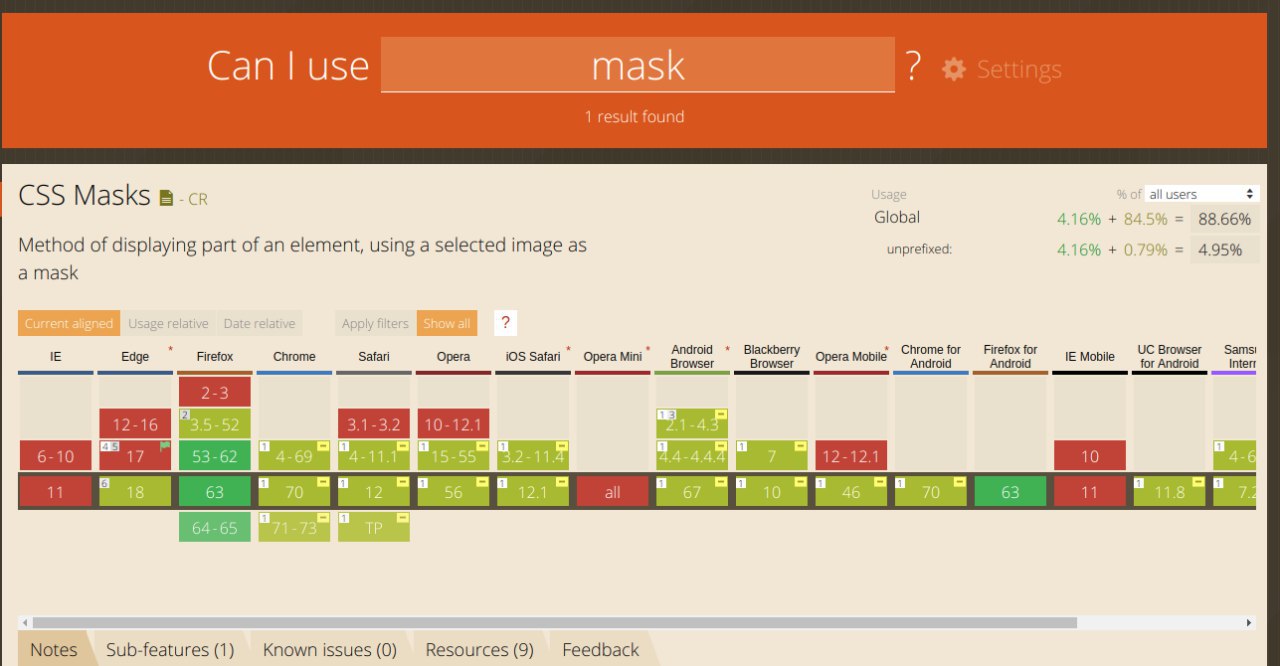The image size is (1280, 666).
Task: Click the note 6 marker on Edge 18
Action: point(104,483)
